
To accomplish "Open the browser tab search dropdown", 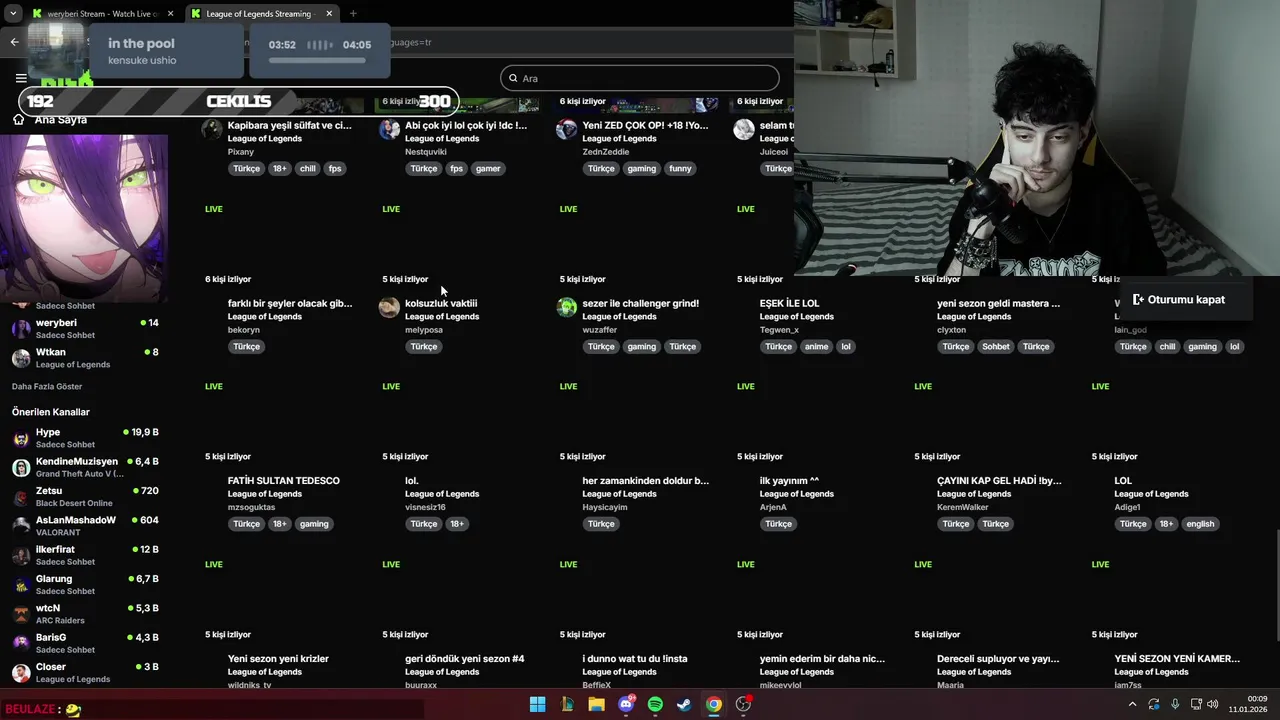I will coord(13,14).
